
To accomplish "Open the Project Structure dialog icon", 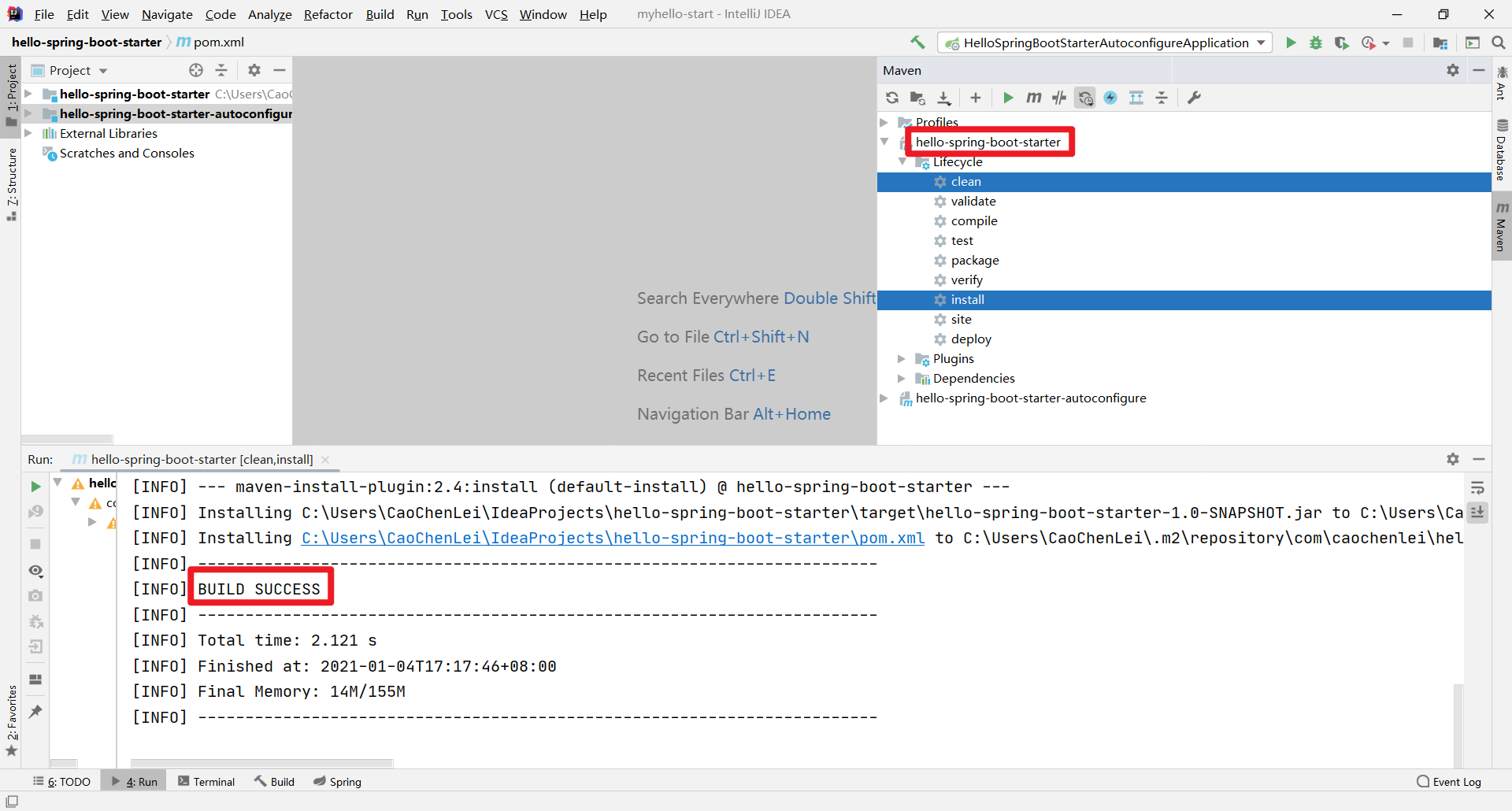I will tap(1440, 43).
